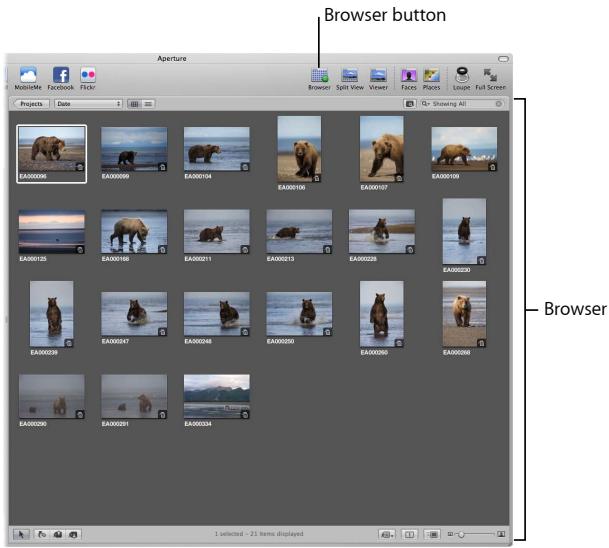609x548 pixels.
Task: Switch to Viewer layout
Action: [378, 79]
